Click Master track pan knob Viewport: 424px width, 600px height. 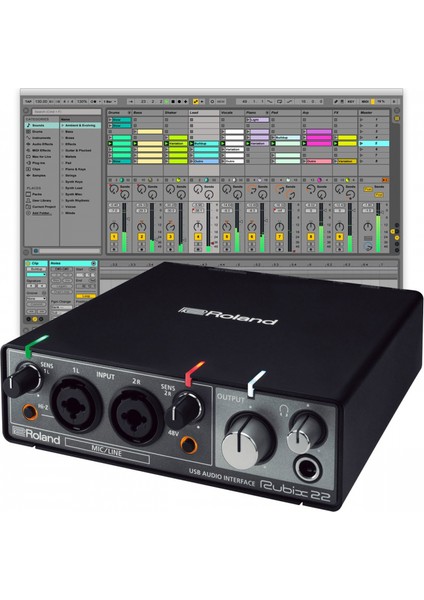pos(368,227)
